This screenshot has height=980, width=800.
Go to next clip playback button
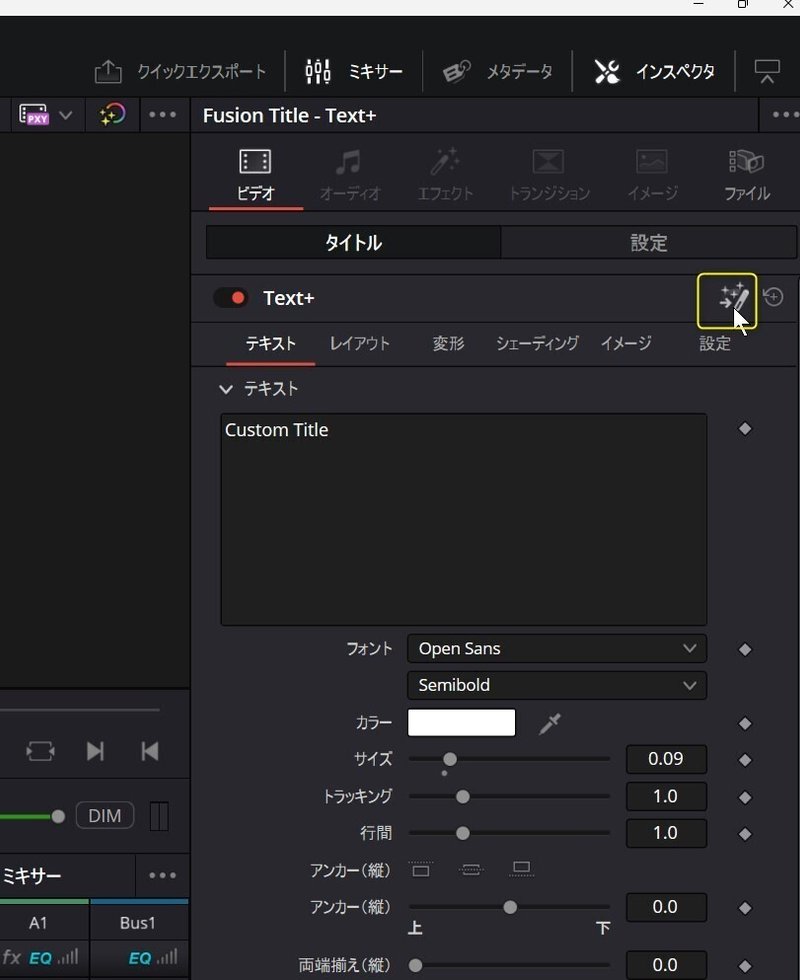click(x=95, y=751)
